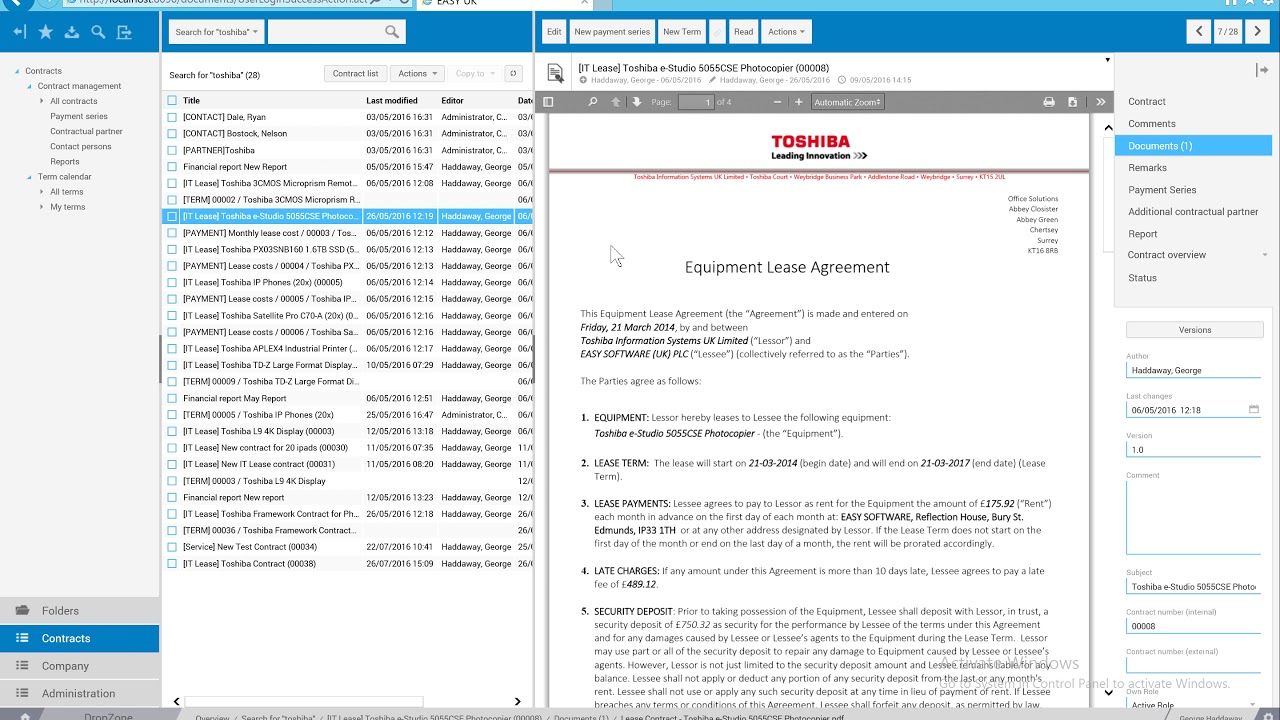Screen dimensions: 1280x720
Task: Print the PDF document
Action: coord(1049,102)
